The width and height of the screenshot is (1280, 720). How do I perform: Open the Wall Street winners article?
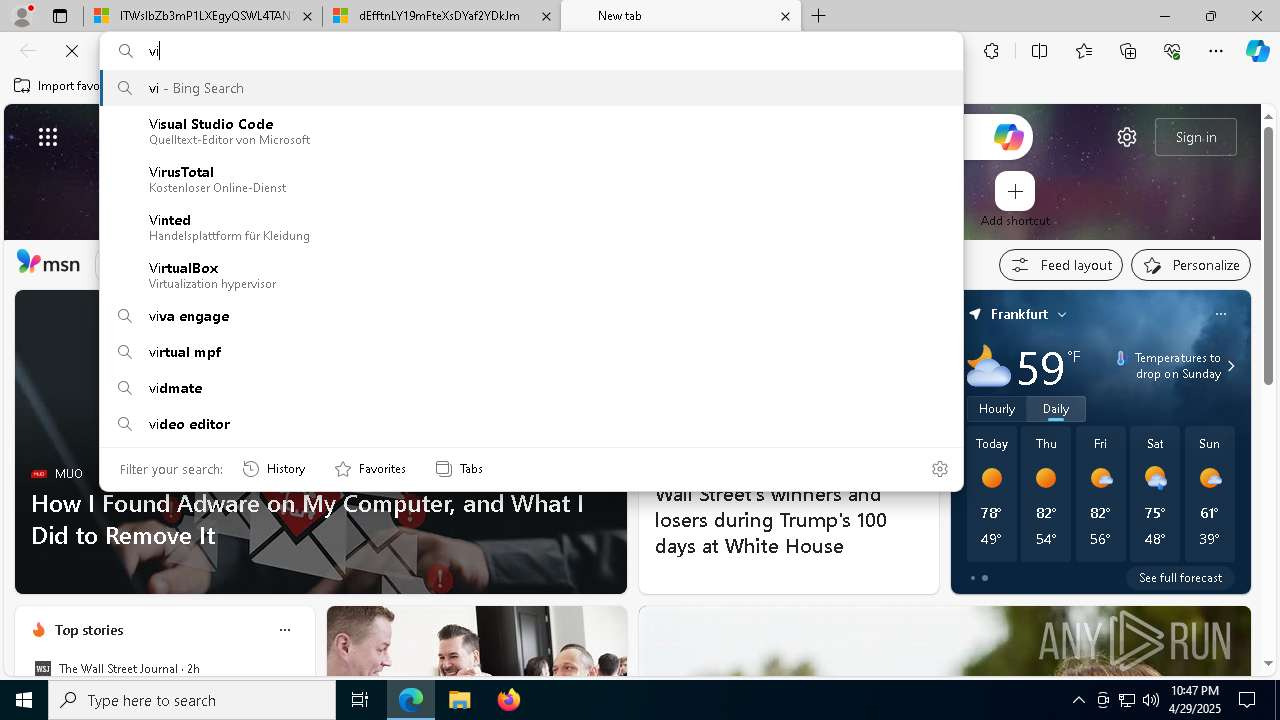coord(771,520)
